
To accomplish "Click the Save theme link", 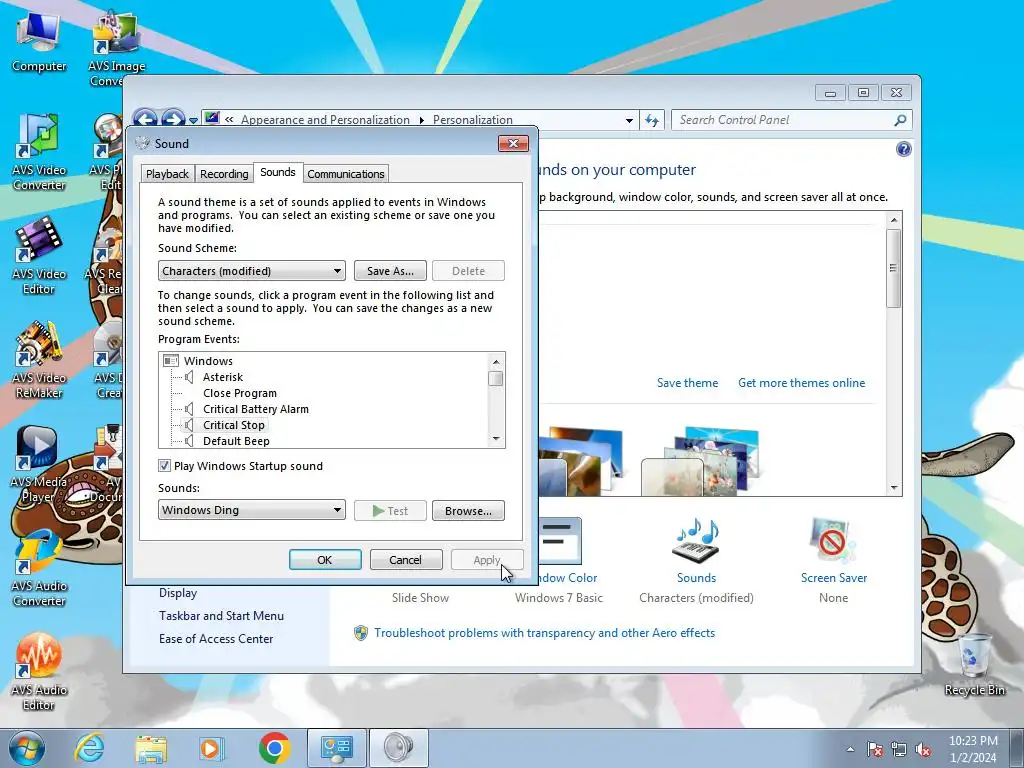I will (687, 383).
